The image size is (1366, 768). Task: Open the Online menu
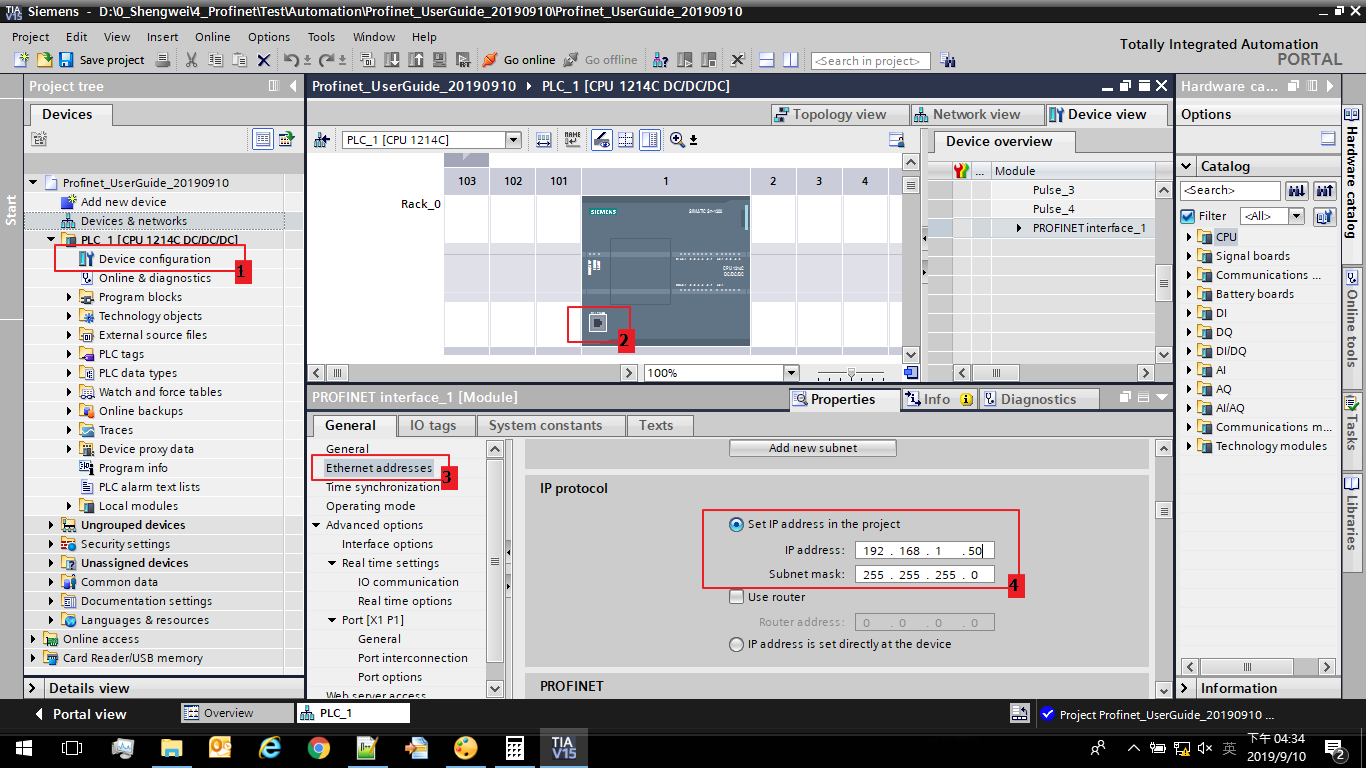(x=212, y=37)
